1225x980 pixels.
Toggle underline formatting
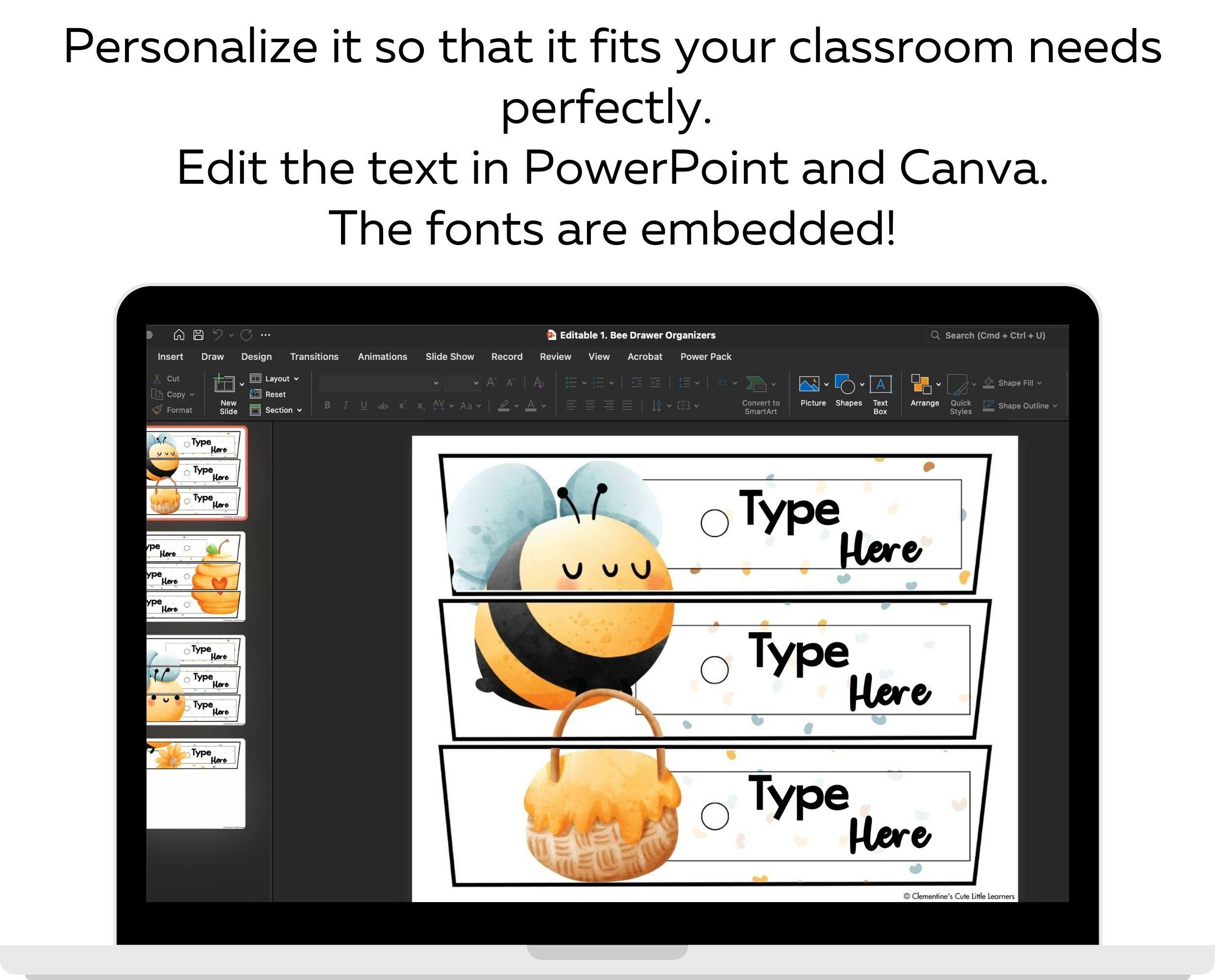click(x=364, y=405)
